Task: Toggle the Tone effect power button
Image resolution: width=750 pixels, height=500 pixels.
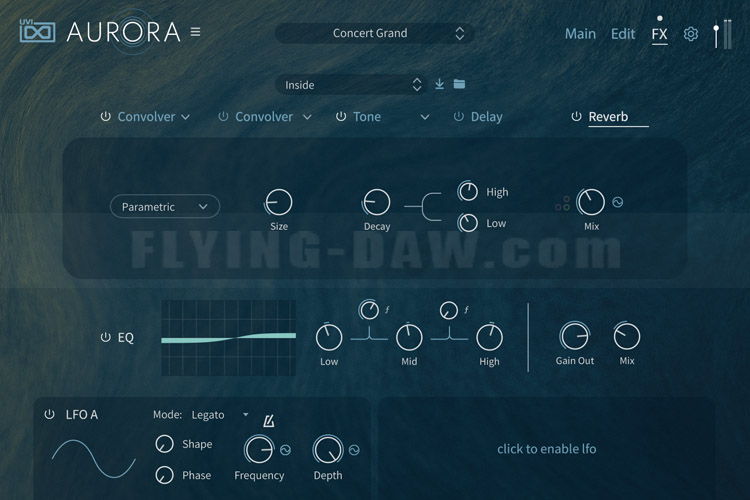Action: coord(341,116)
